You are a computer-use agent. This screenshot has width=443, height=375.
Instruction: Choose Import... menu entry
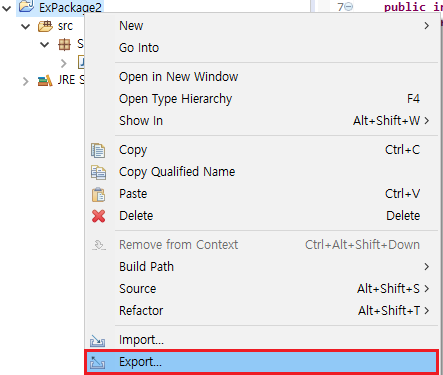(x=262, y=340)
